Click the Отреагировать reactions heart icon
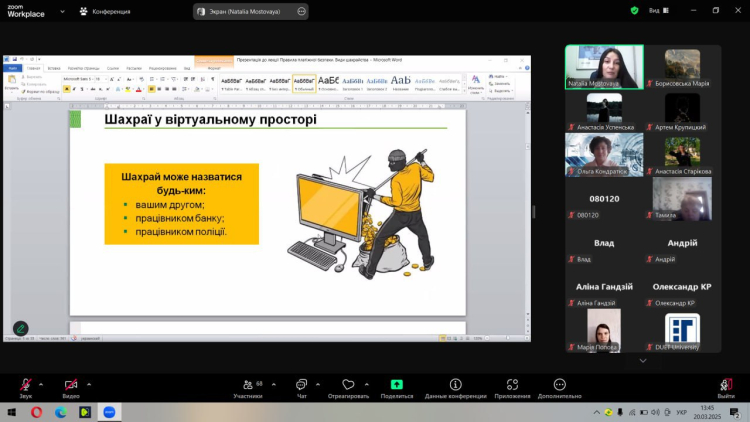Screen dimensions: 750x422 click(348, 386)
